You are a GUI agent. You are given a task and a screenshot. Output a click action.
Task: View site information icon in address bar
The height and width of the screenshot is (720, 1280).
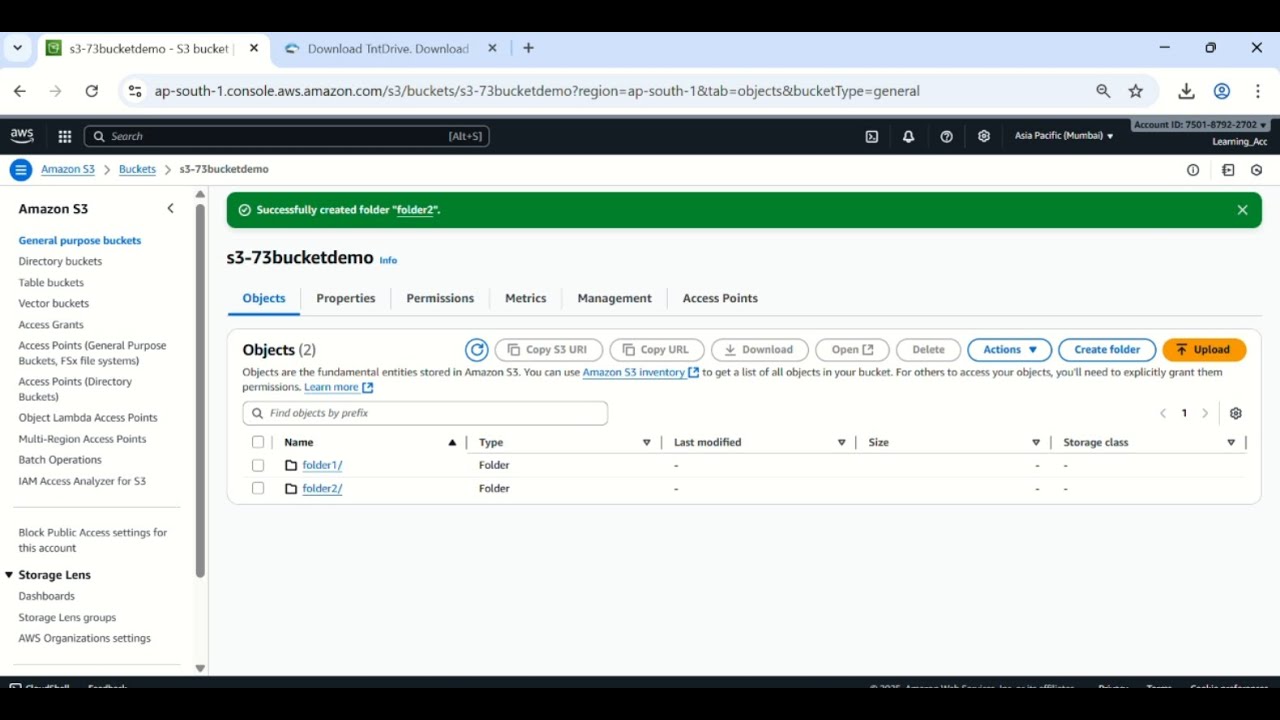tap(134, 91)
